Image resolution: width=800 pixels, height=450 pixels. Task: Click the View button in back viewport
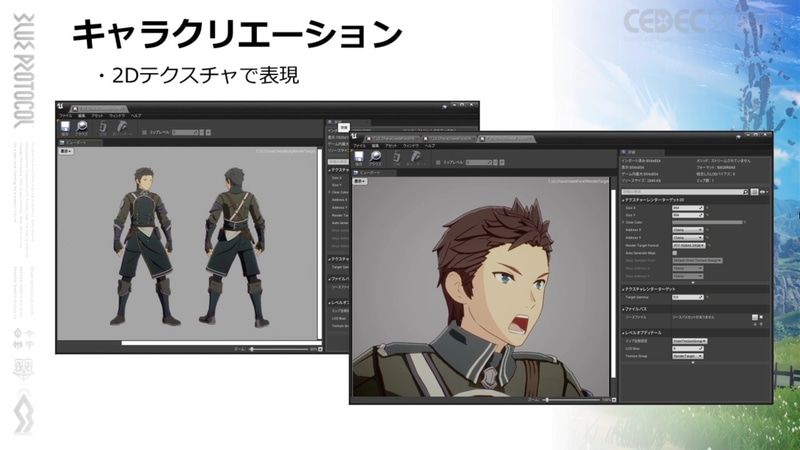coord(66,152)
